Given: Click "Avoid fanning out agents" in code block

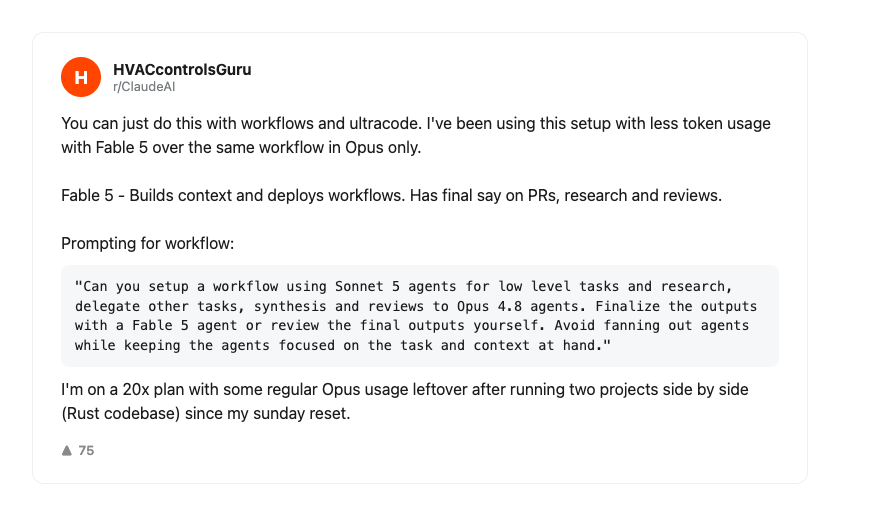Looking at the screenshot, I should tap(652, 326).
